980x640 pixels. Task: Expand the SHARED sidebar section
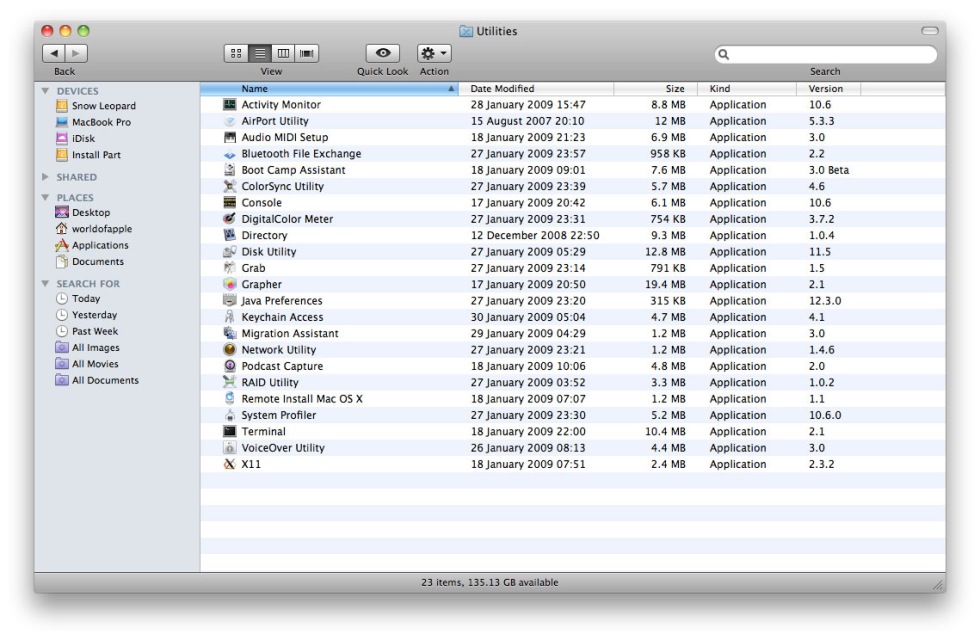tap(44, 177)
